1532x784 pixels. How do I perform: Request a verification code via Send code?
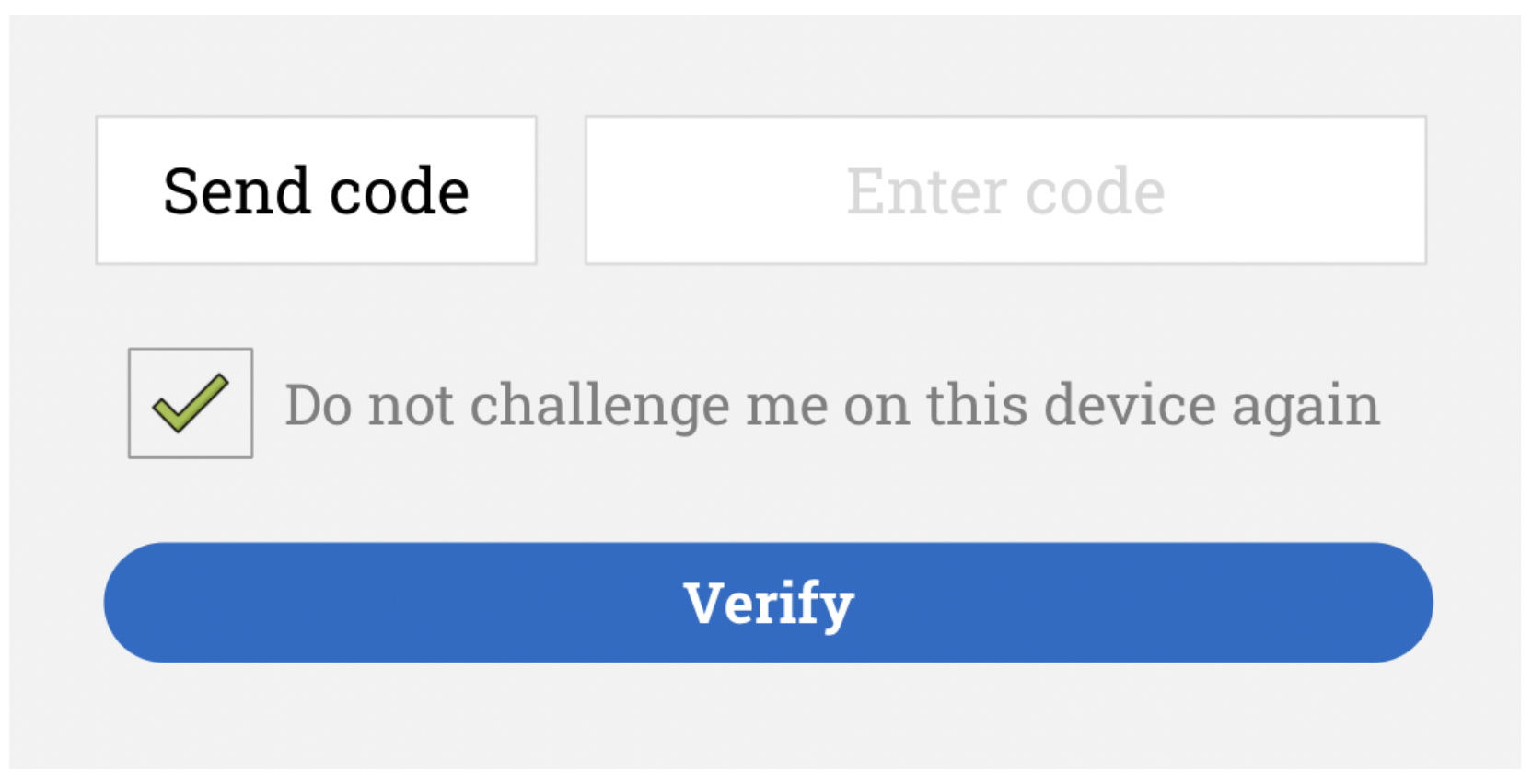click(x=316, y=190)
